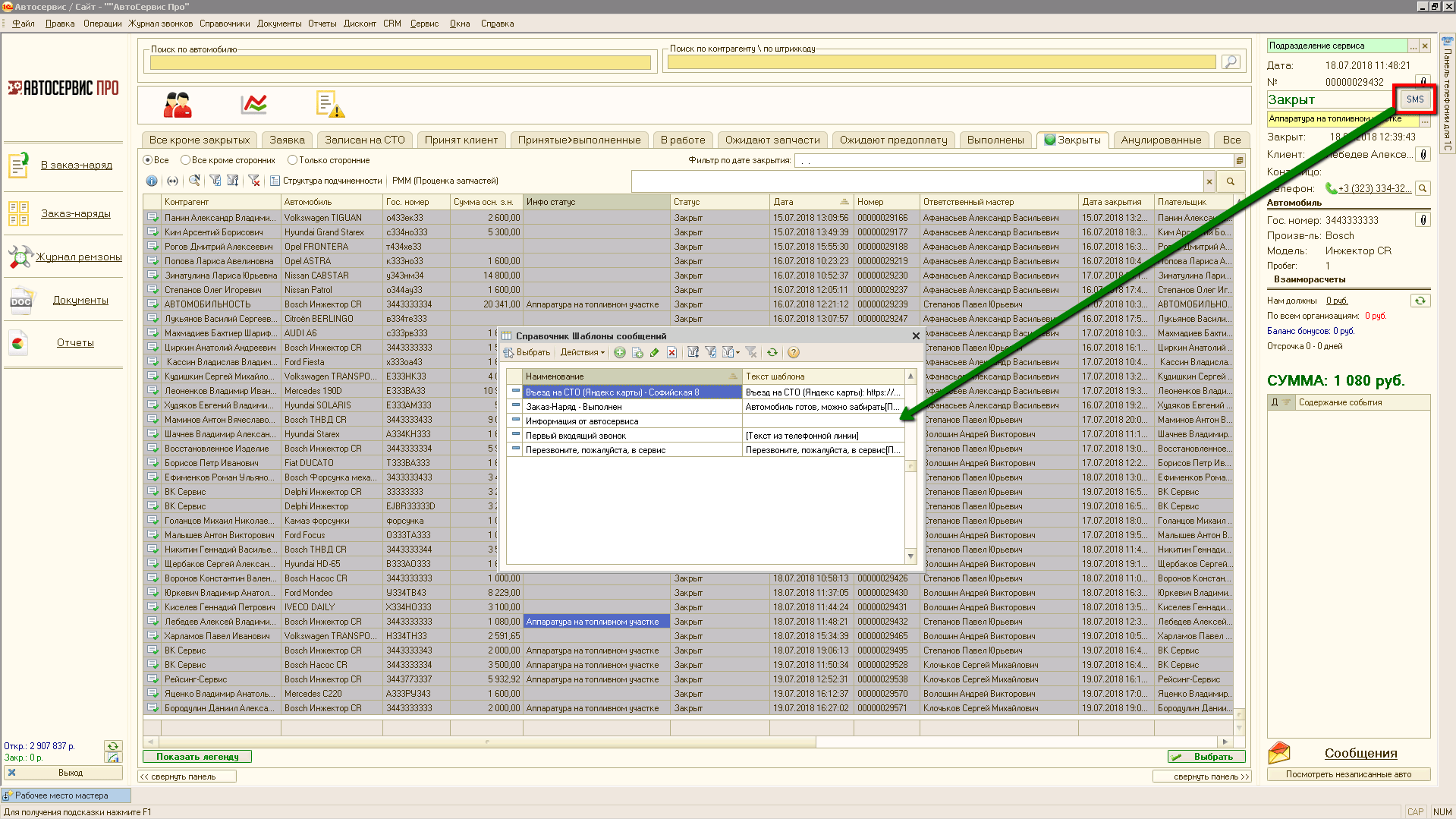Click the document warning icon

(x=330, y=104)
